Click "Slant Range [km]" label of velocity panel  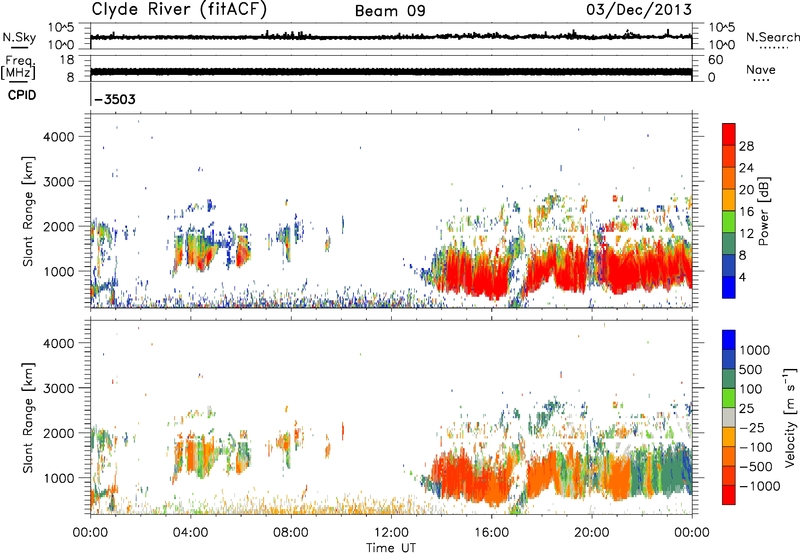pos(28,418)
